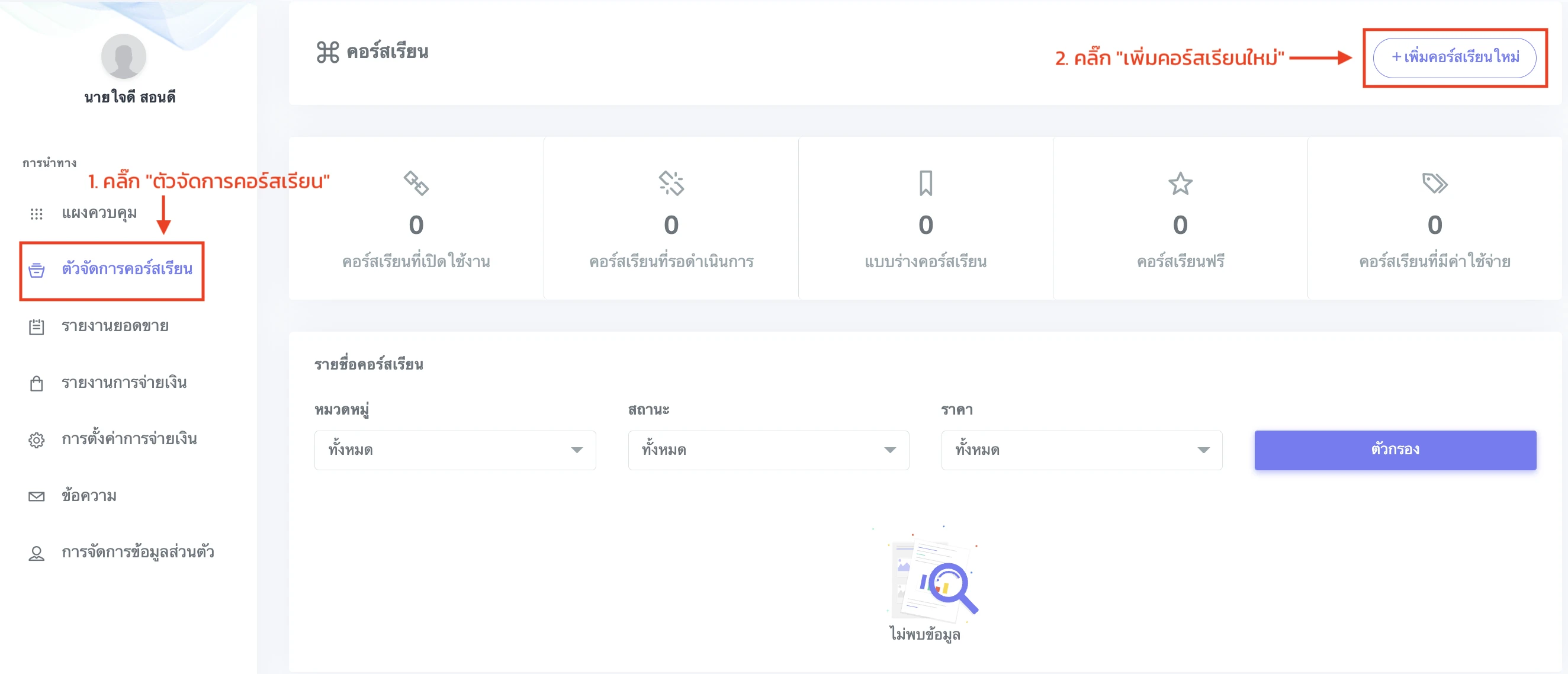Screen dimensions: 1568x674
Task: Click the รายชื่อคอร์สเรียน heading
Action: coord(368,364)
